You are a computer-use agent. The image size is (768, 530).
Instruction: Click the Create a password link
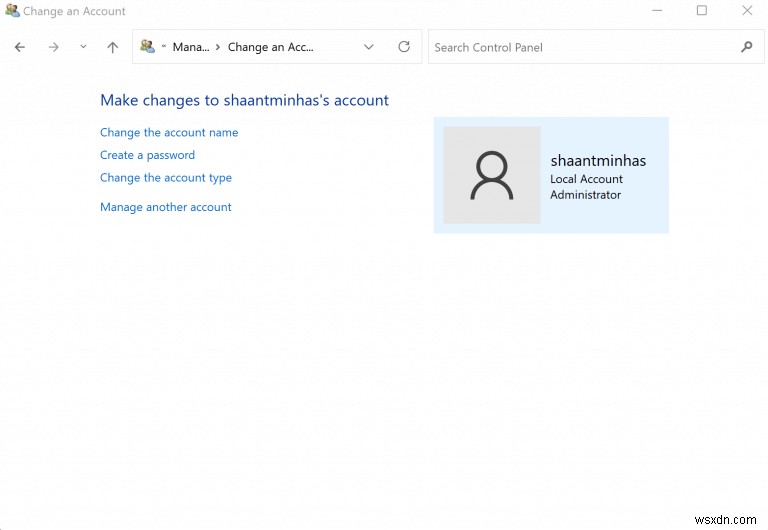pyautogui.click(x=147, y=155)
